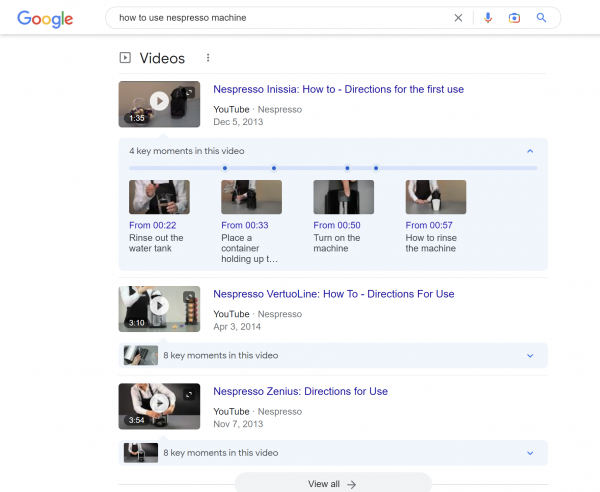Jump to the 00:50 timeline dot

coord(347,168)
